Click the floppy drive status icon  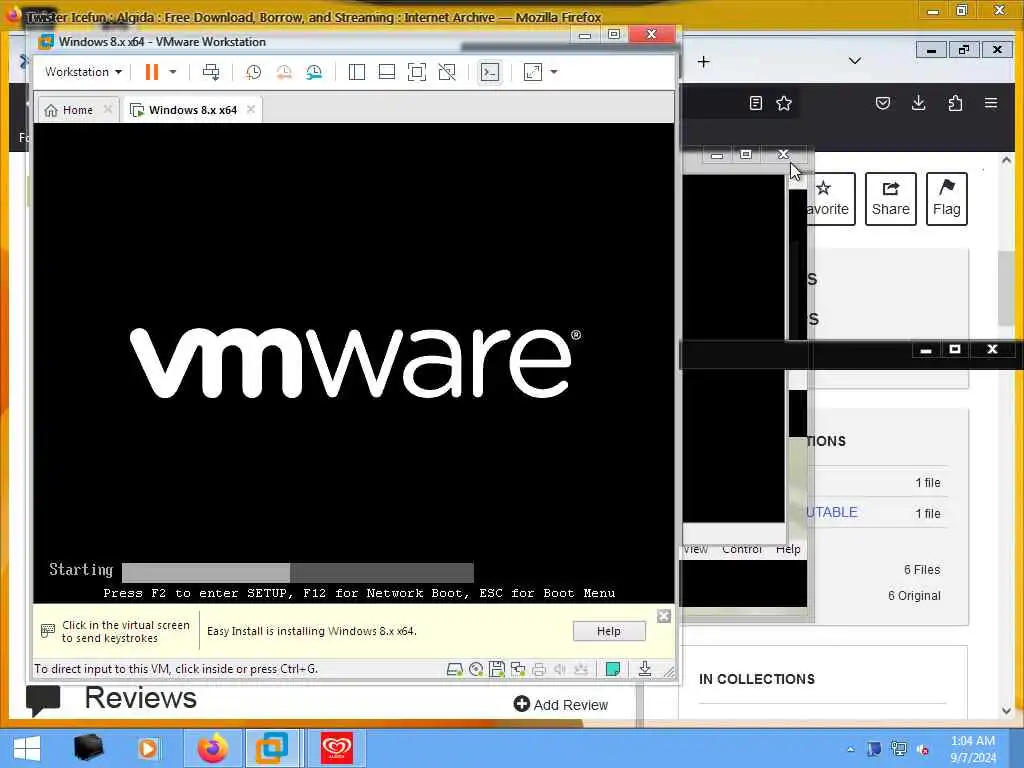[496, 669]
